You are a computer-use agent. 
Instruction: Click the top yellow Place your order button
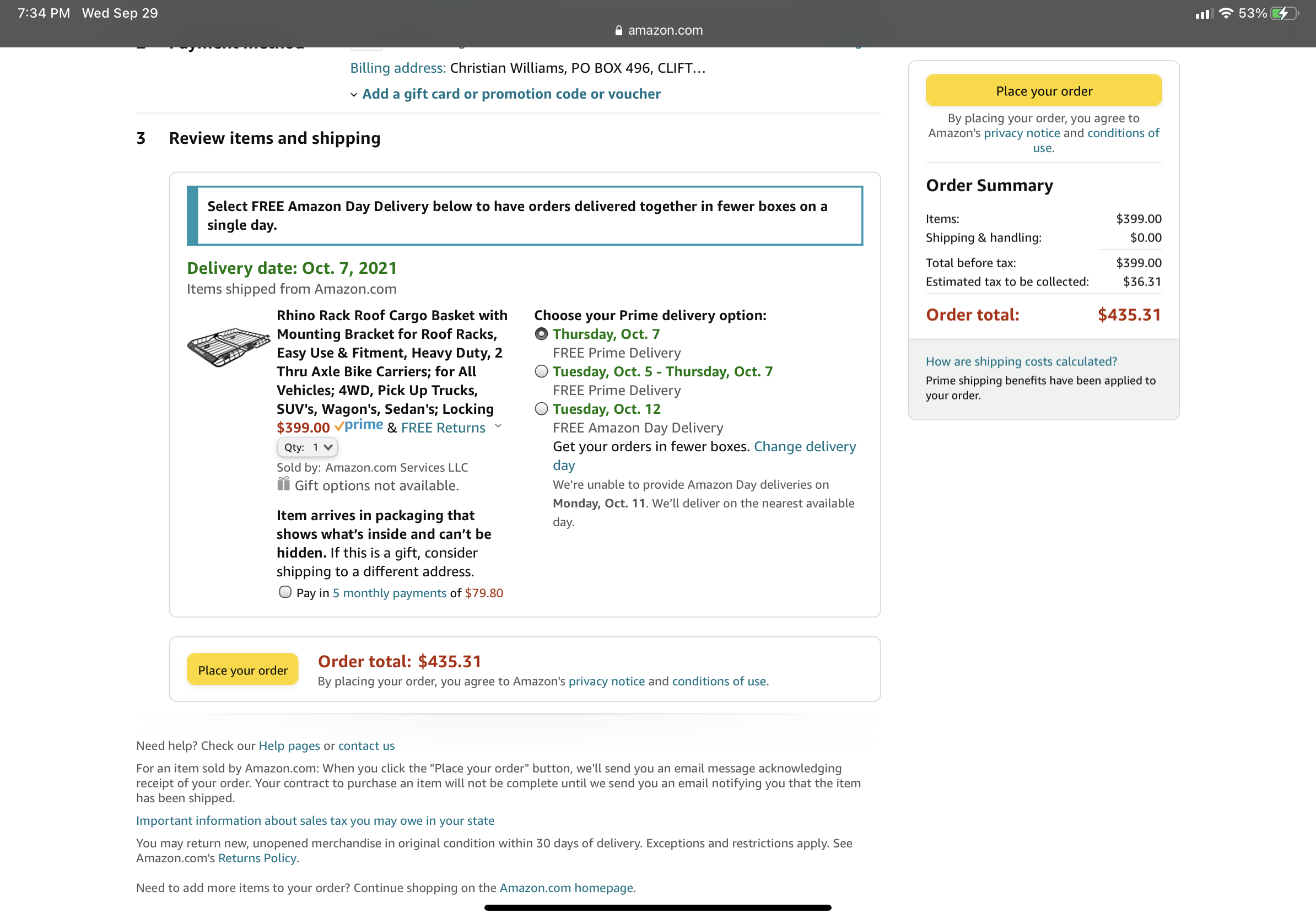tap(1043, 90)
